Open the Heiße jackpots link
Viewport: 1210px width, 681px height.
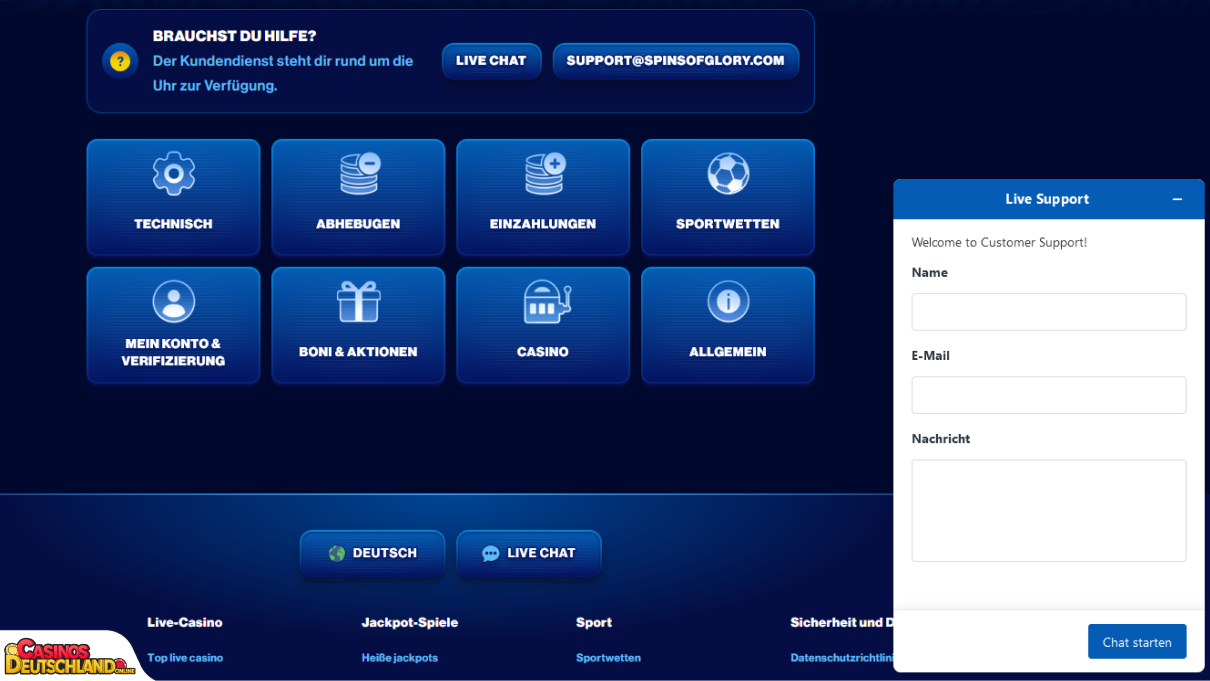[400, 658]
